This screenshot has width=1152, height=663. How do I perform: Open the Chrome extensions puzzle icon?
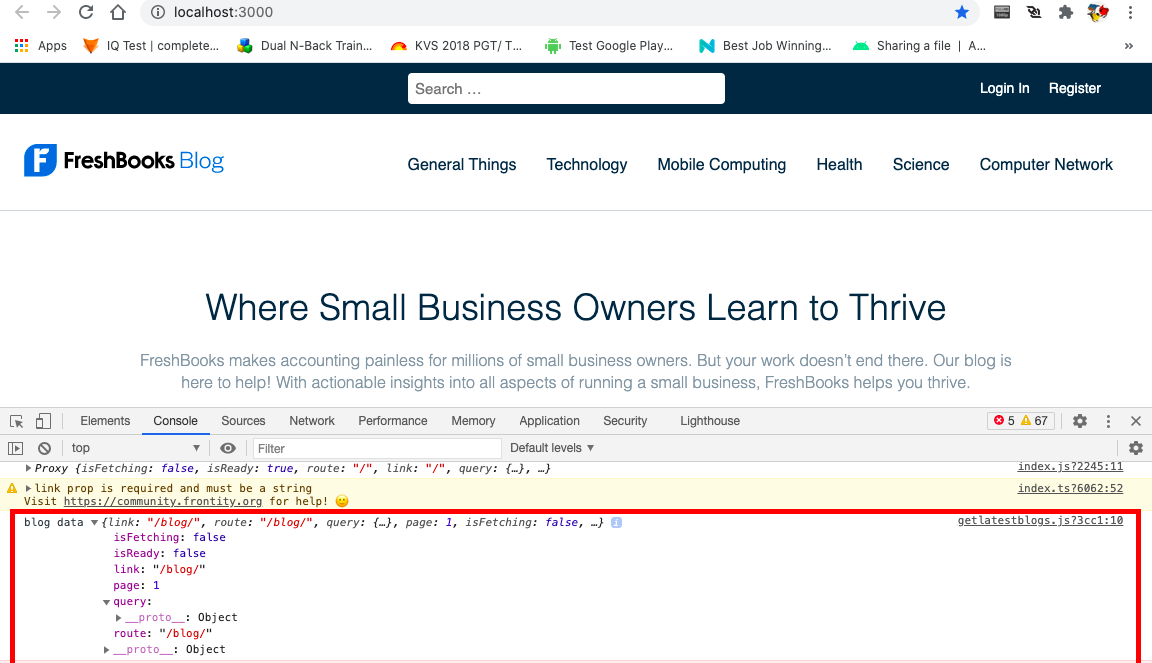pos(1066,13)
